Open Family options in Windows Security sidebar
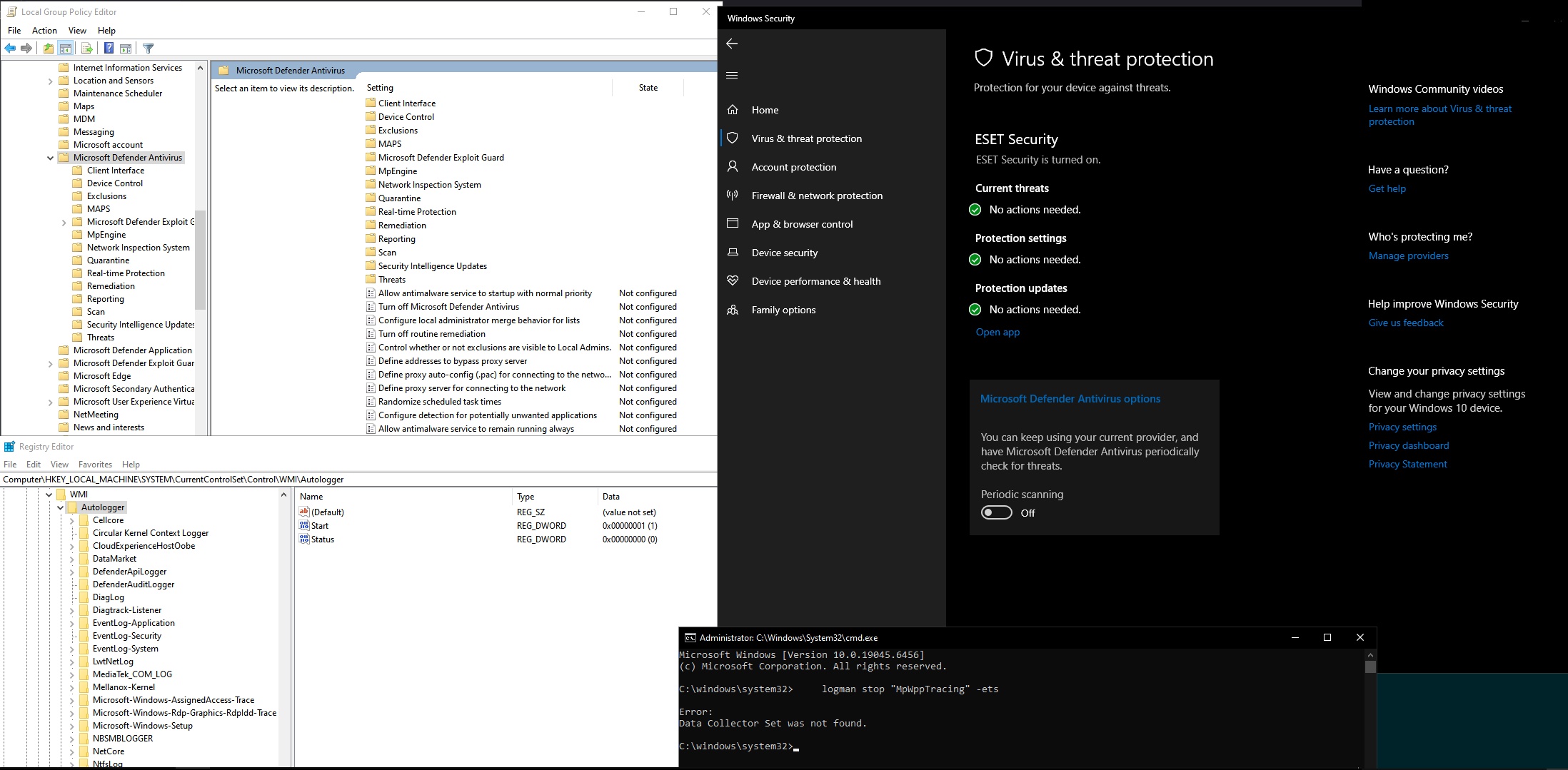The height and width of the screenshot is (770, 1568). (x=783, y=309)
